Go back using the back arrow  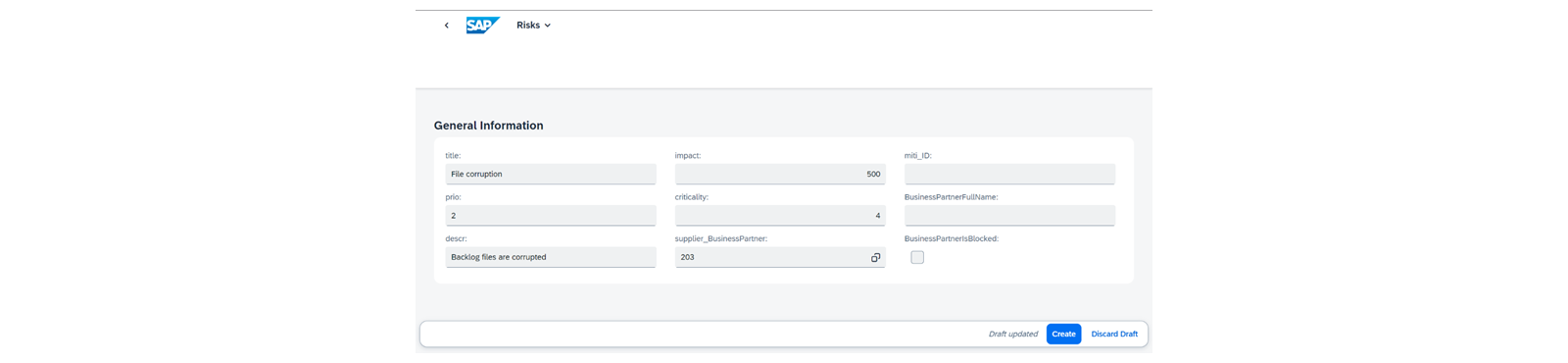click(446, 26)
